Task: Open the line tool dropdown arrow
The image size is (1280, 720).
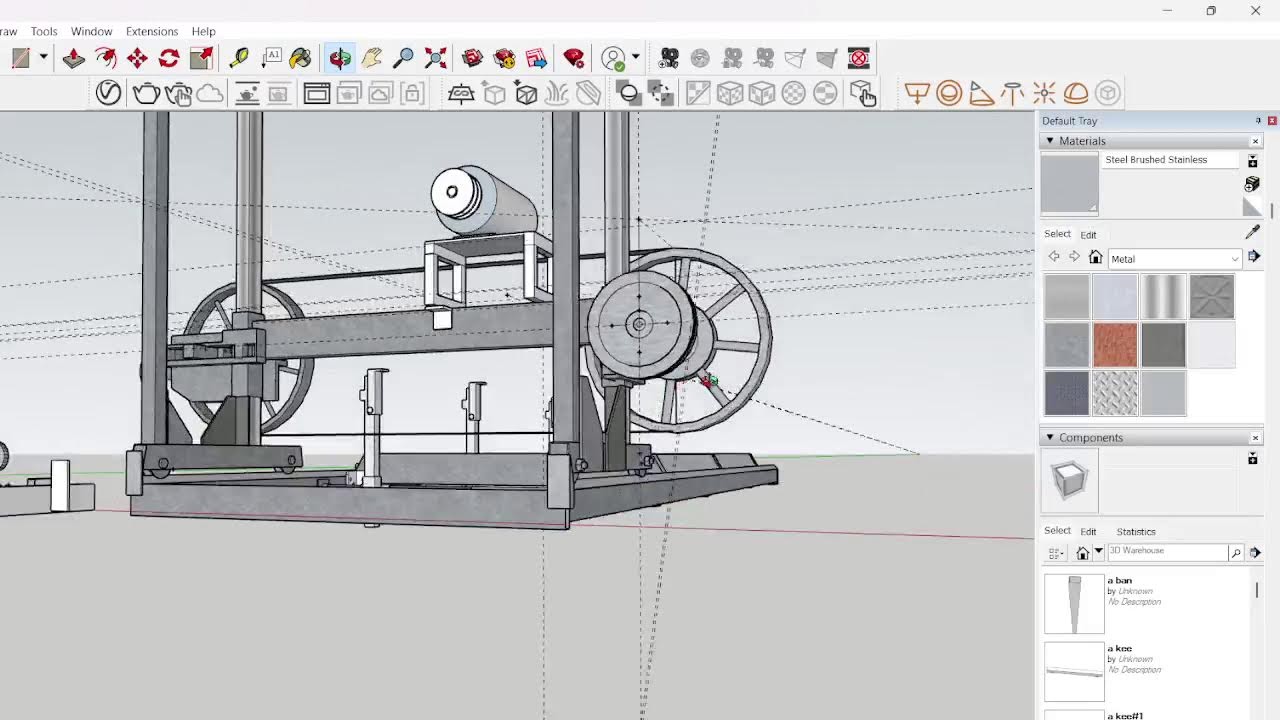Action: (43, 58)
